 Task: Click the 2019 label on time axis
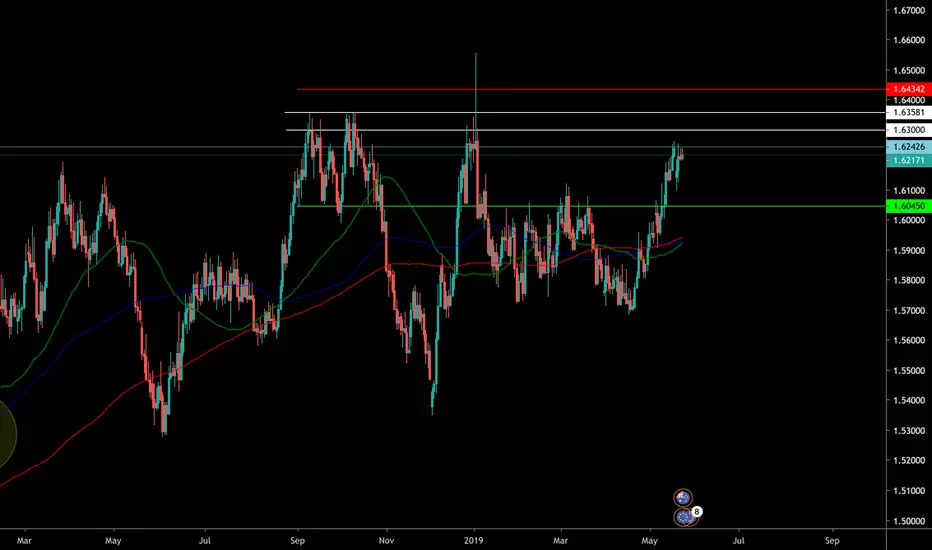point(474,540)
